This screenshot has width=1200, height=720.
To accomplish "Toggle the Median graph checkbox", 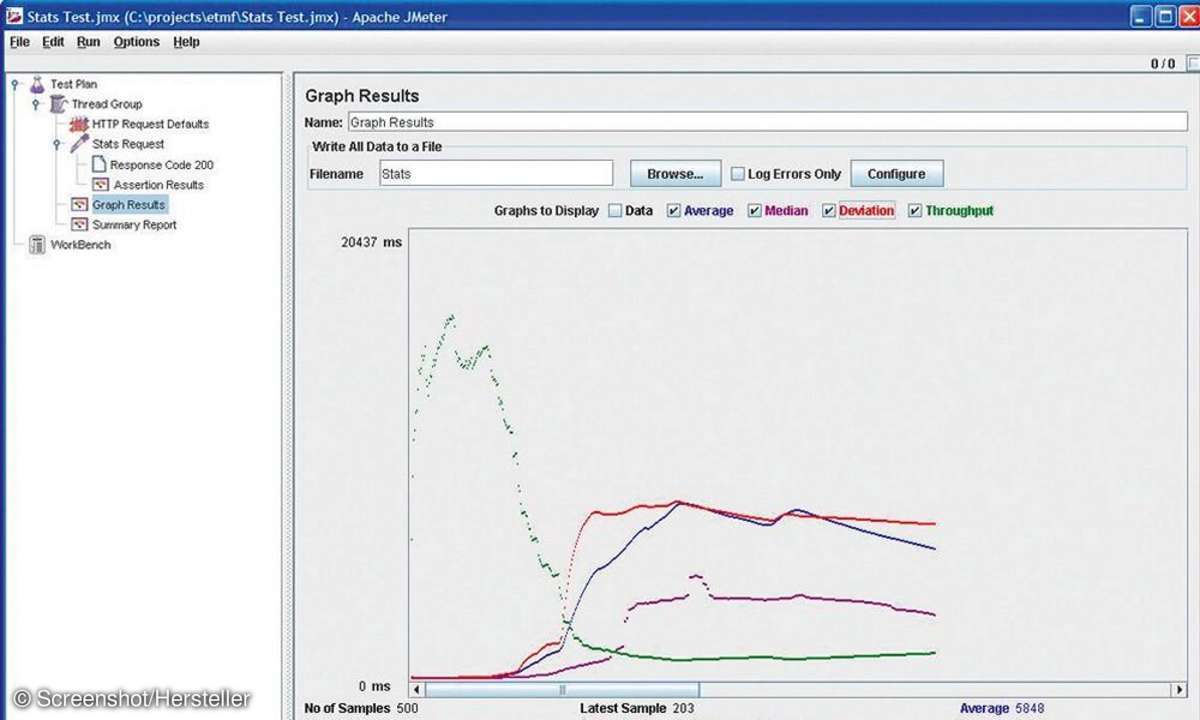I will 755,211.
